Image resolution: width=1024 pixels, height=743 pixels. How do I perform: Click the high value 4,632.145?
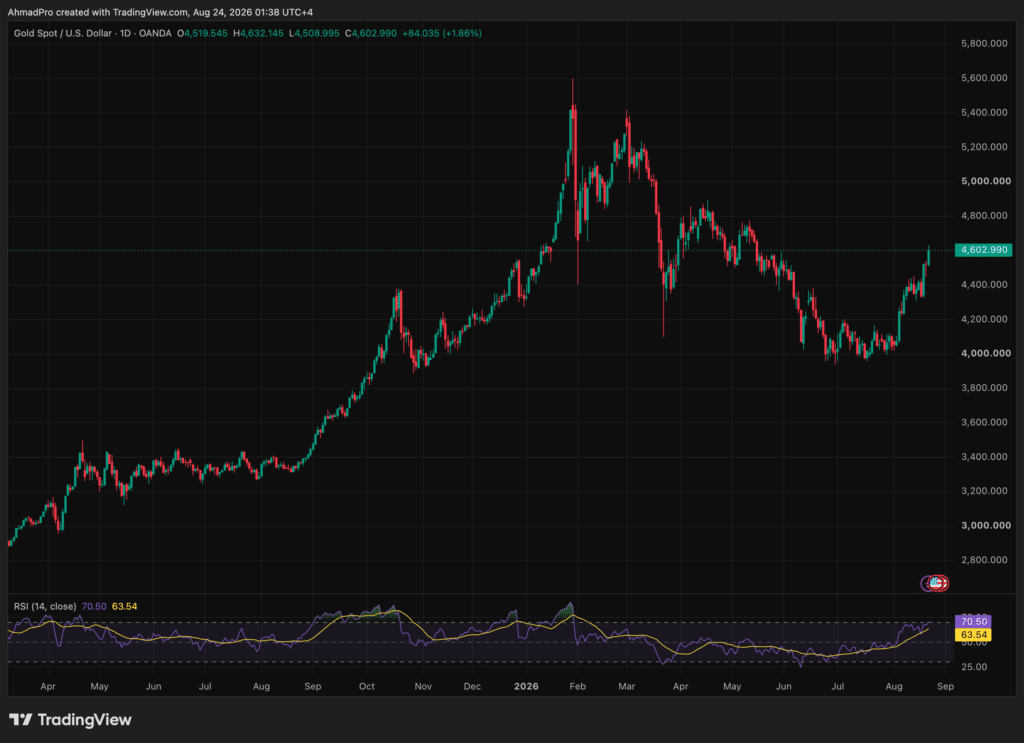tap(262, 33)
